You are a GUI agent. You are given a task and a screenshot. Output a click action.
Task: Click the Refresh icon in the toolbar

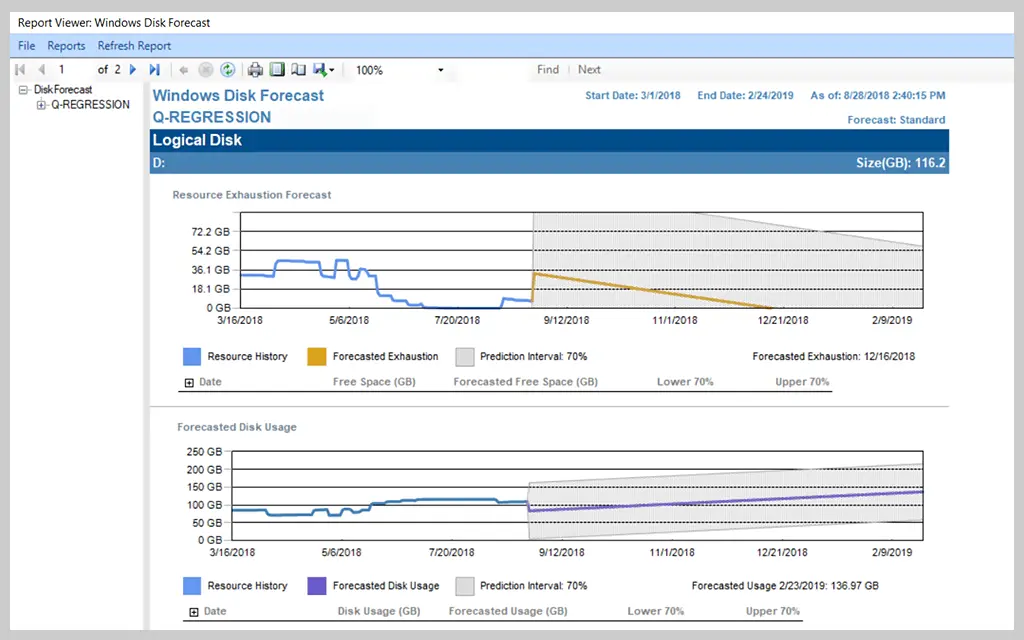(x=228, y=70)
